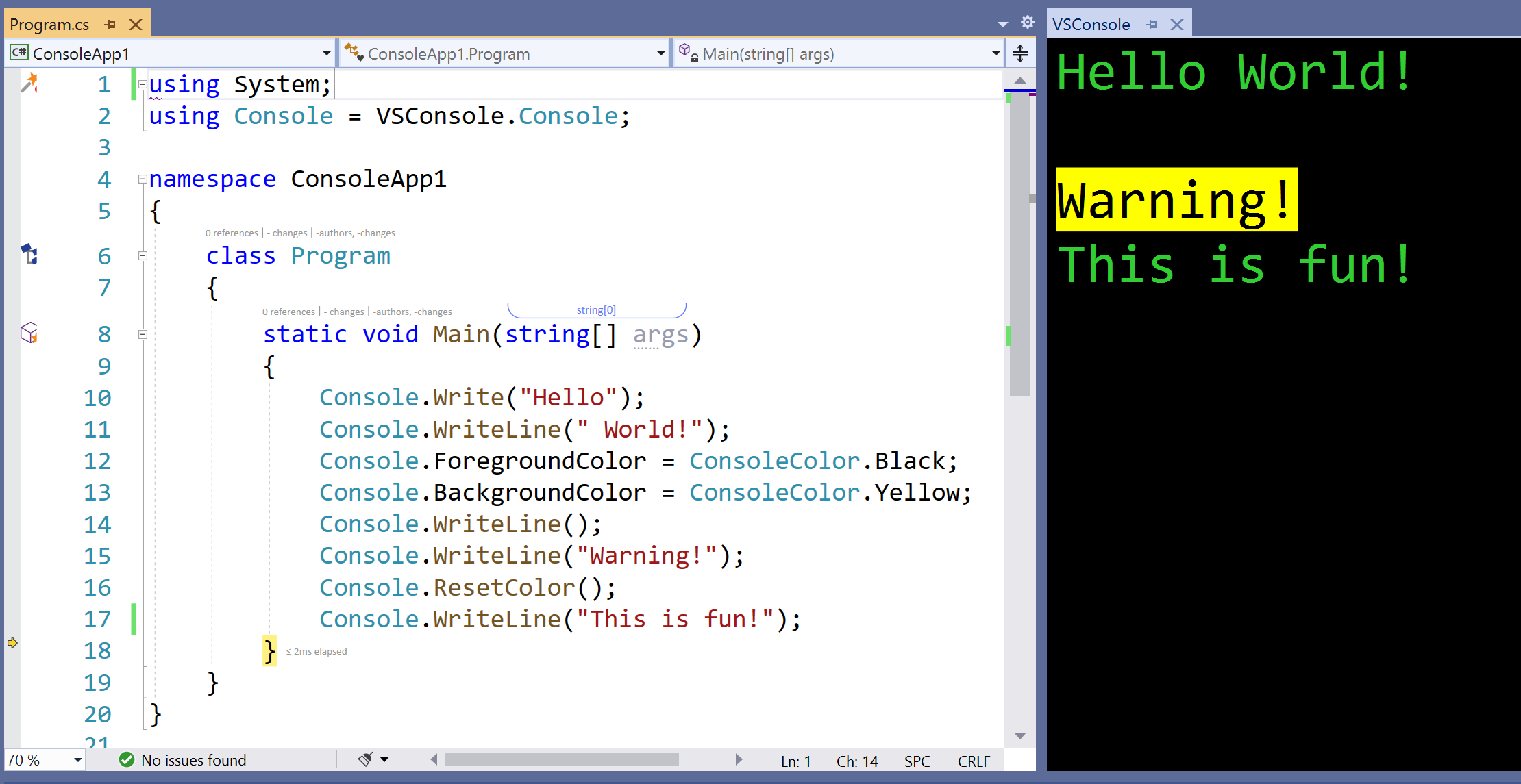This screenshot has width=1521, height=784.
Task: Click the split editor window icon
Action: point(1019,53)
